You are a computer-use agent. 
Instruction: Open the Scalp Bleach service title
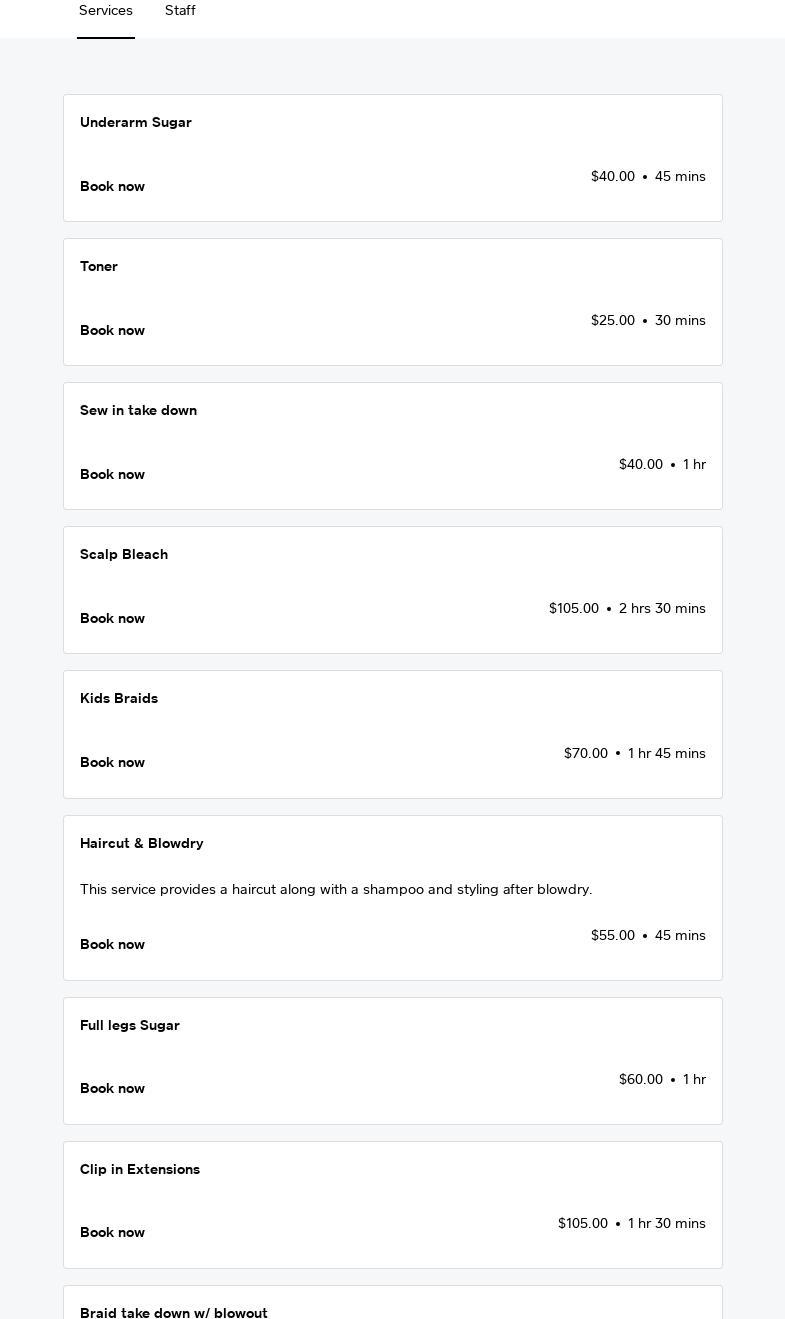[x=124, y=555]
